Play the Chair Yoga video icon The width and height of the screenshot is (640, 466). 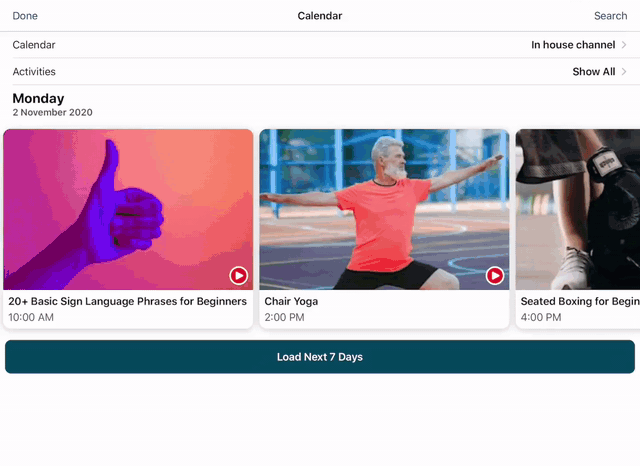495,276
